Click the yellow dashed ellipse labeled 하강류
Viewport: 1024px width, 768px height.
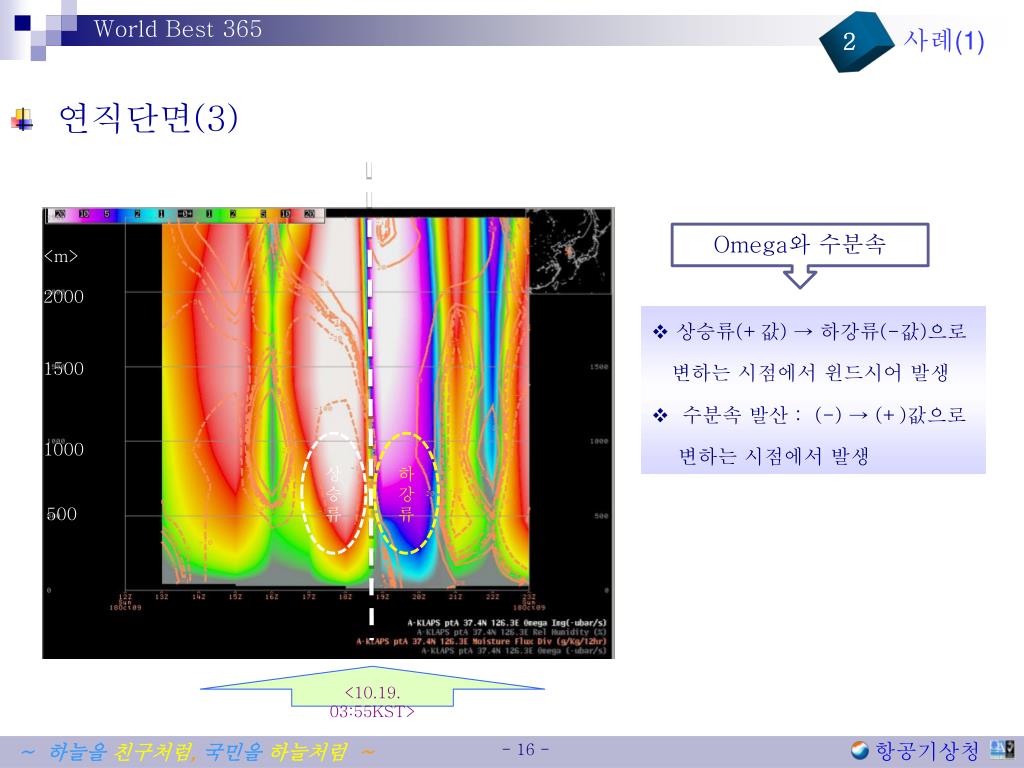406,493
